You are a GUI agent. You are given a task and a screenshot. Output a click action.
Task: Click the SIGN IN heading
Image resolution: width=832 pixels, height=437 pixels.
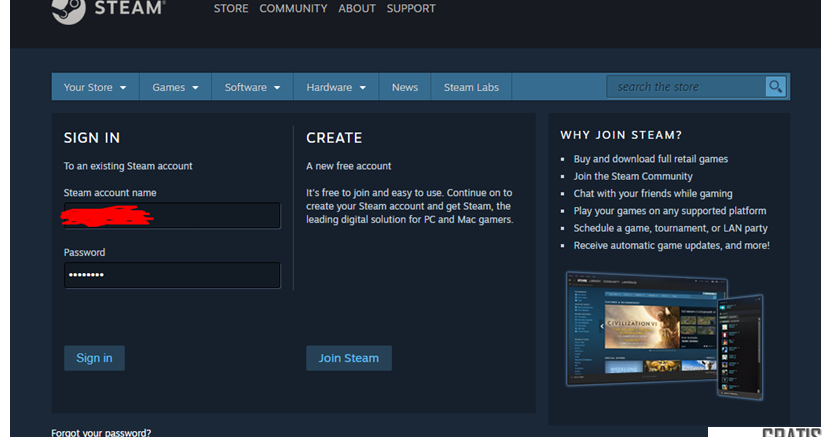[92, 138]
